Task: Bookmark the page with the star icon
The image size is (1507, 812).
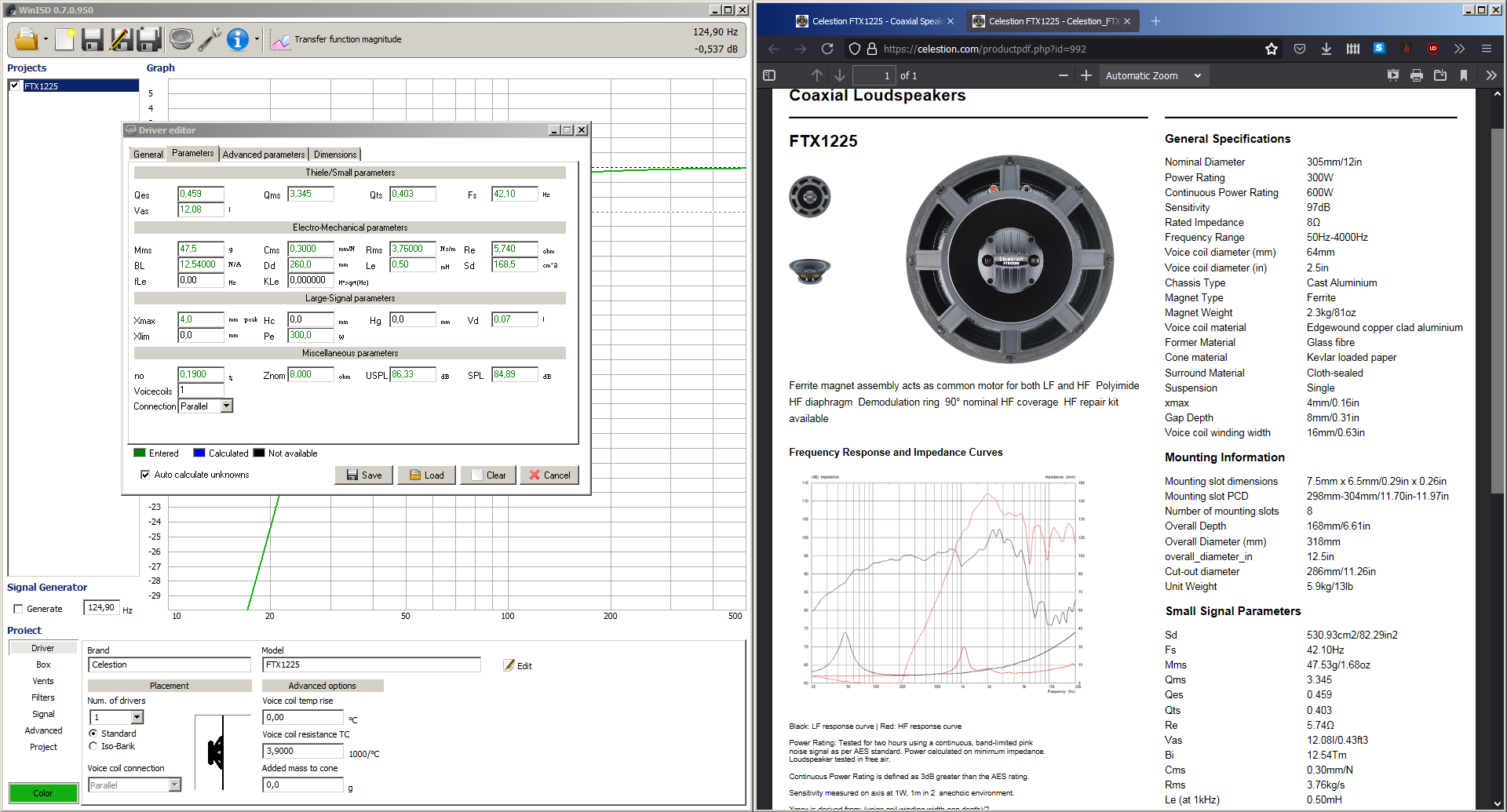Action: tap(1272, 49)
